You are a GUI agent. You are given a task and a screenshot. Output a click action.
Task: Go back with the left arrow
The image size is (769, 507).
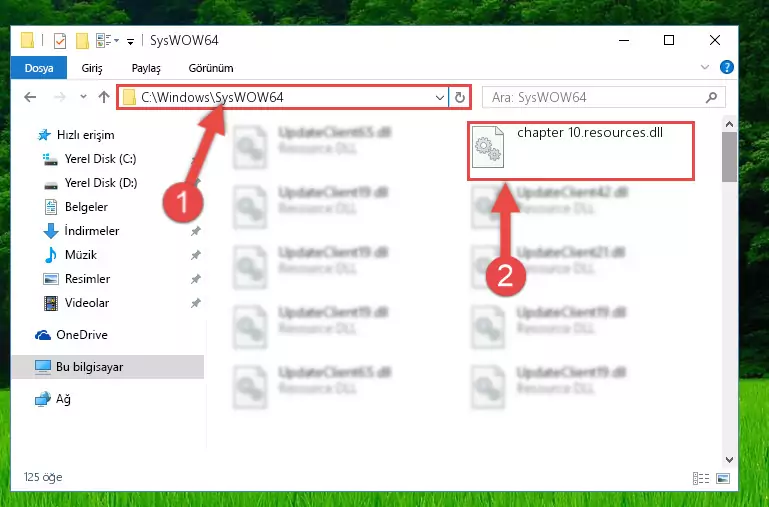point(30,97)
